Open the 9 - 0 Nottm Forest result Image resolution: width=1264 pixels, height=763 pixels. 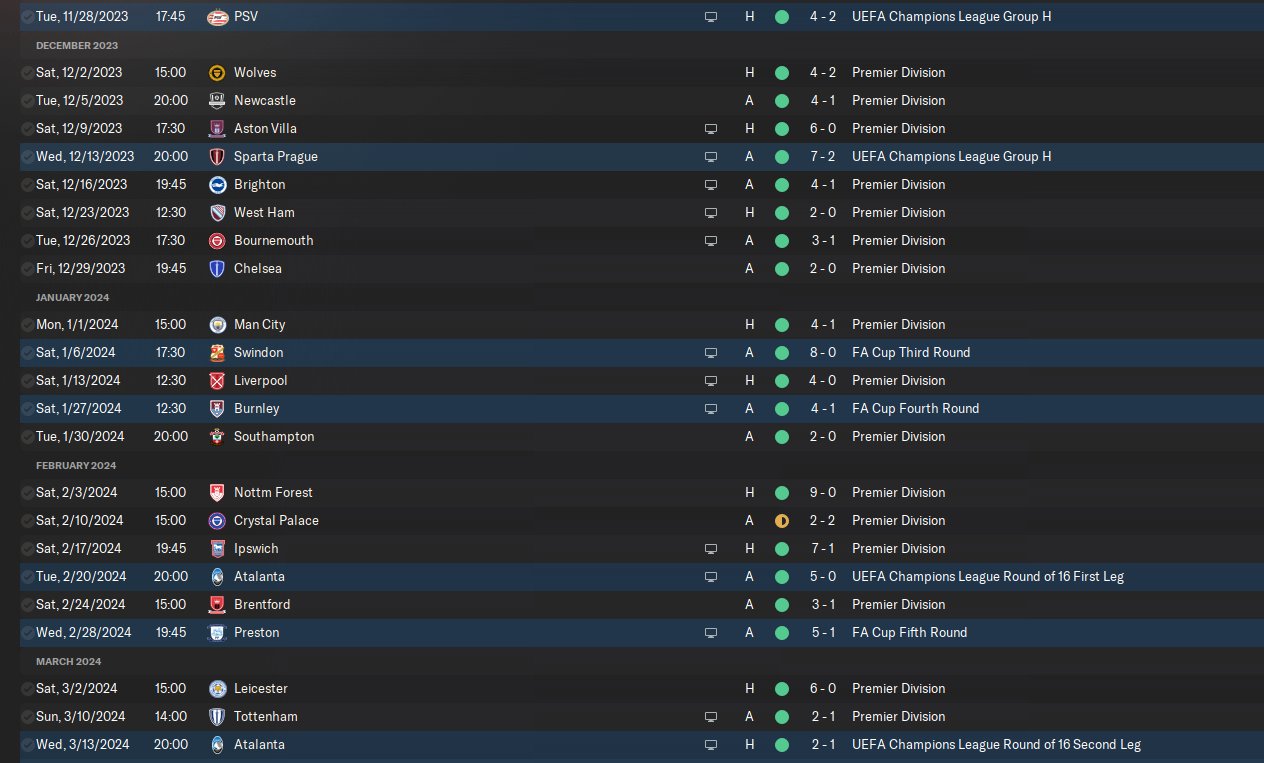point(824,493)
